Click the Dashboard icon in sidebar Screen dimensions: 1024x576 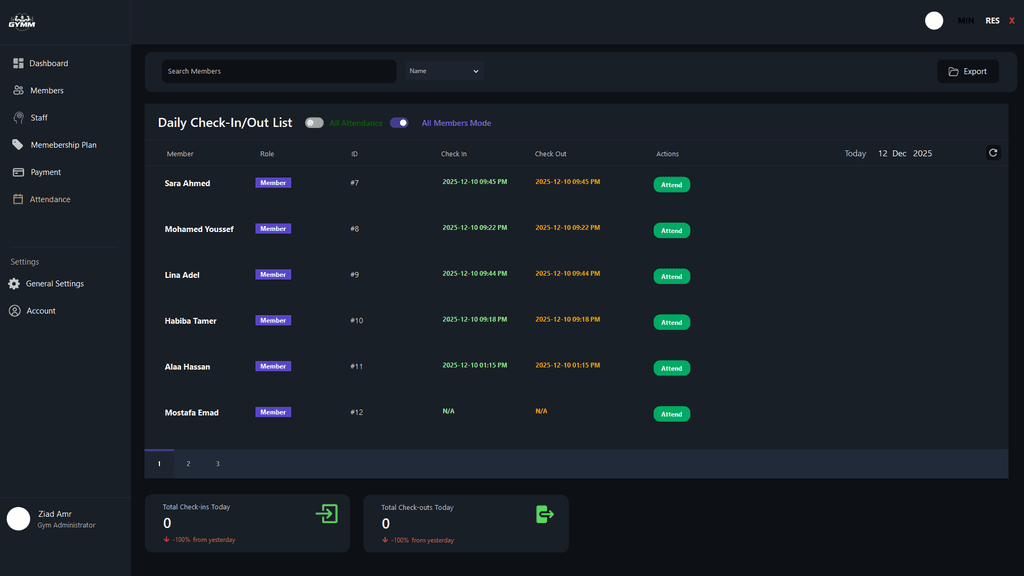tap(18, 63)
